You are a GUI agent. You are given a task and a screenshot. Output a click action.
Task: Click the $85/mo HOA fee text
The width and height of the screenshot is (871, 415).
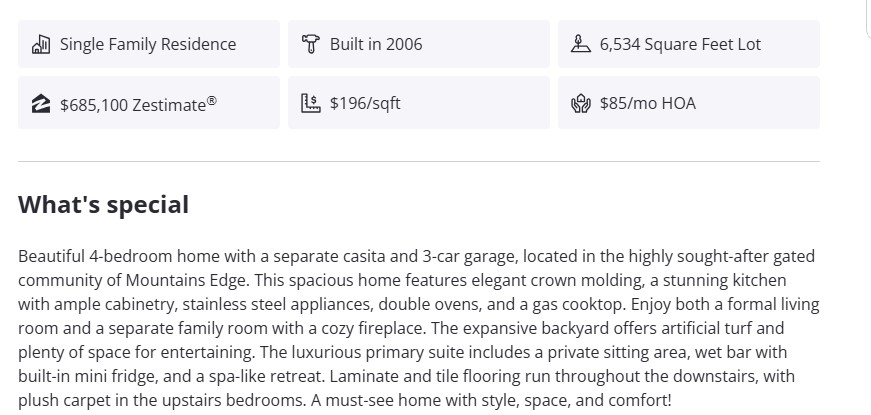(648, 103)
